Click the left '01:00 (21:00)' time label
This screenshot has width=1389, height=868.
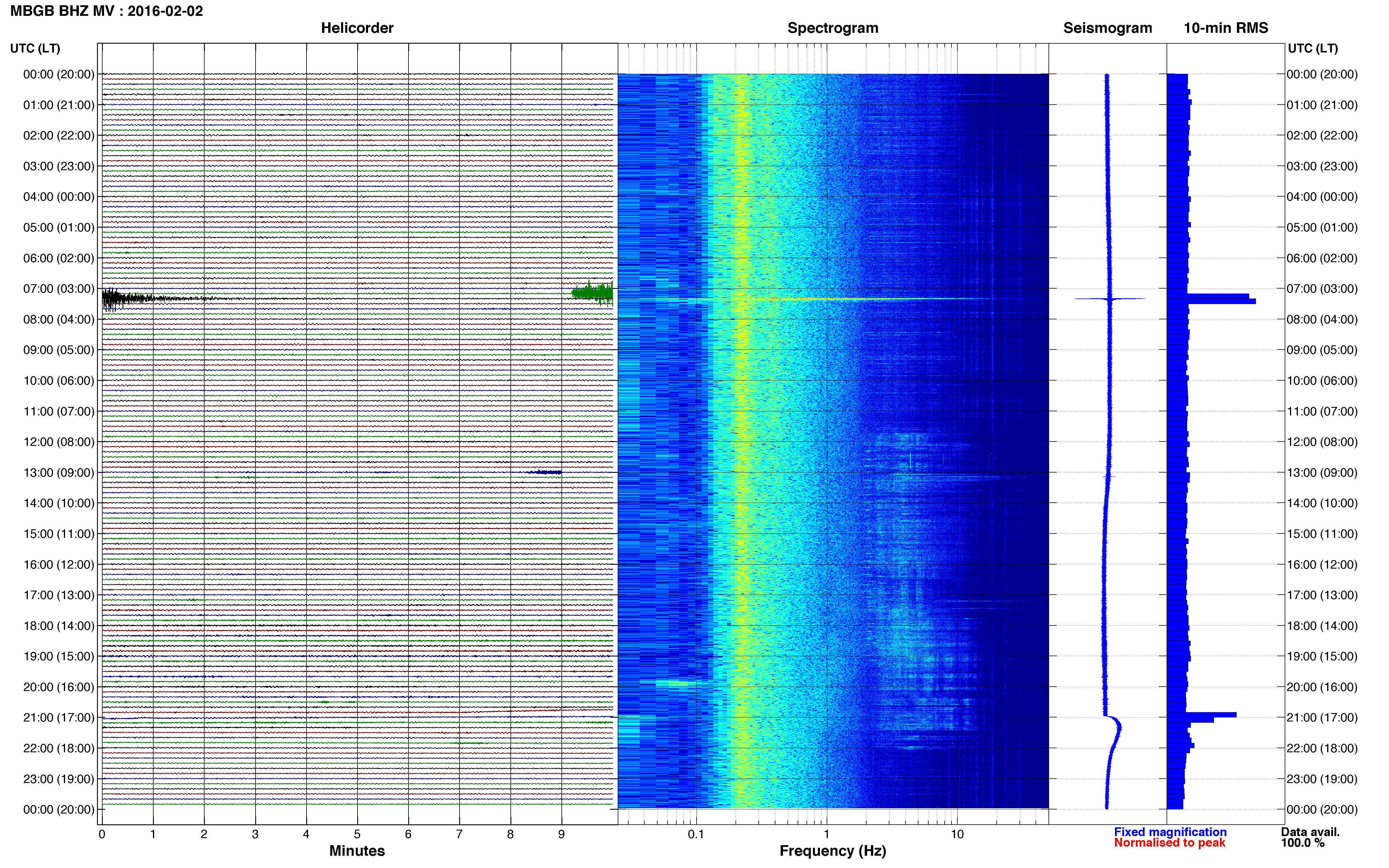click(59, 105)
